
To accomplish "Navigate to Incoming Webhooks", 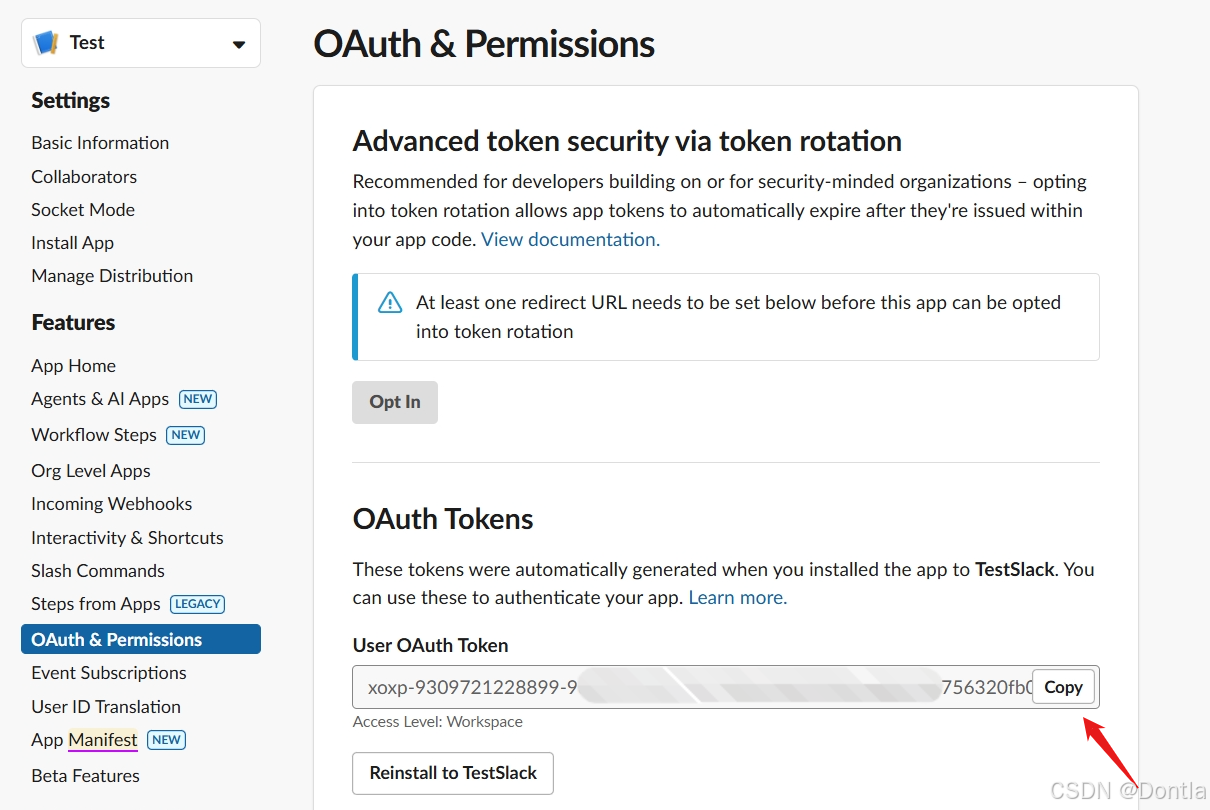I will (111, 504).
